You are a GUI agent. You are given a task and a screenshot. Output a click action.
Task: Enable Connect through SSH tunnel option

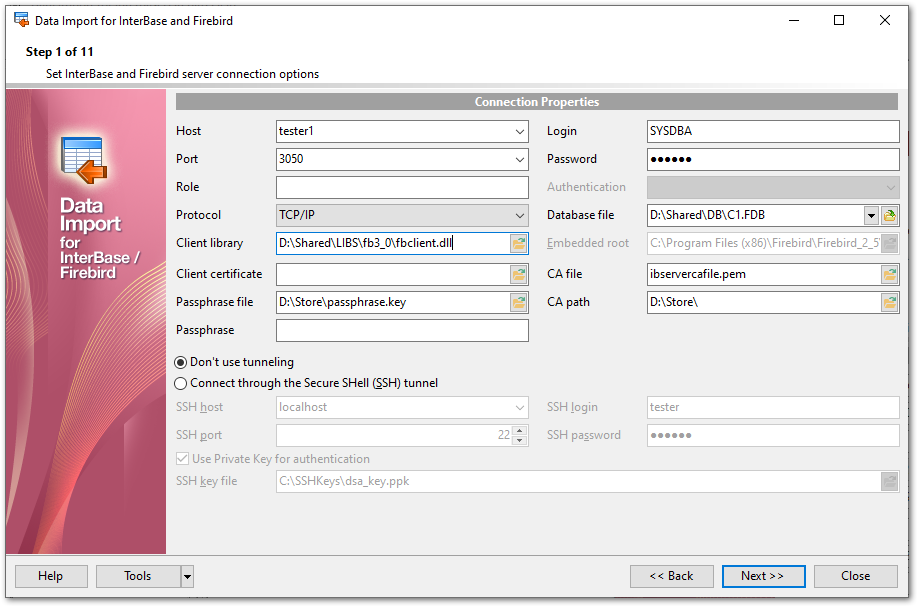pyautogui.click(x=181, y=383)
